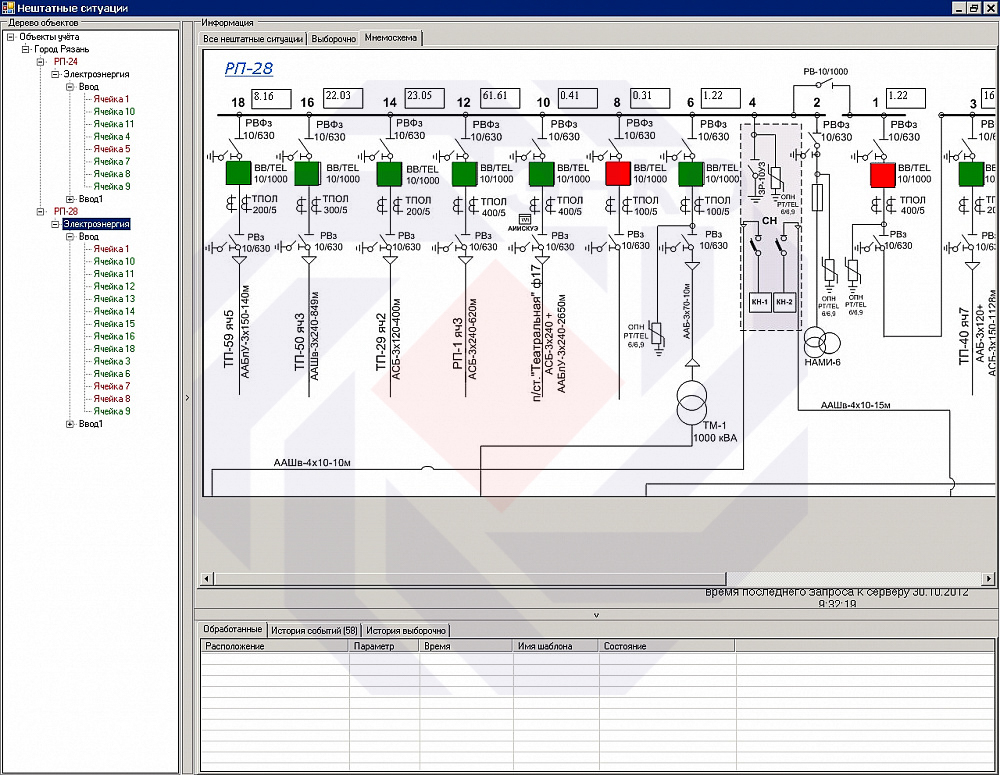This screenshot has height=775, width=1000.
Task: Click the 61.61 value box of cell 12
Action: tap(500, 98)
